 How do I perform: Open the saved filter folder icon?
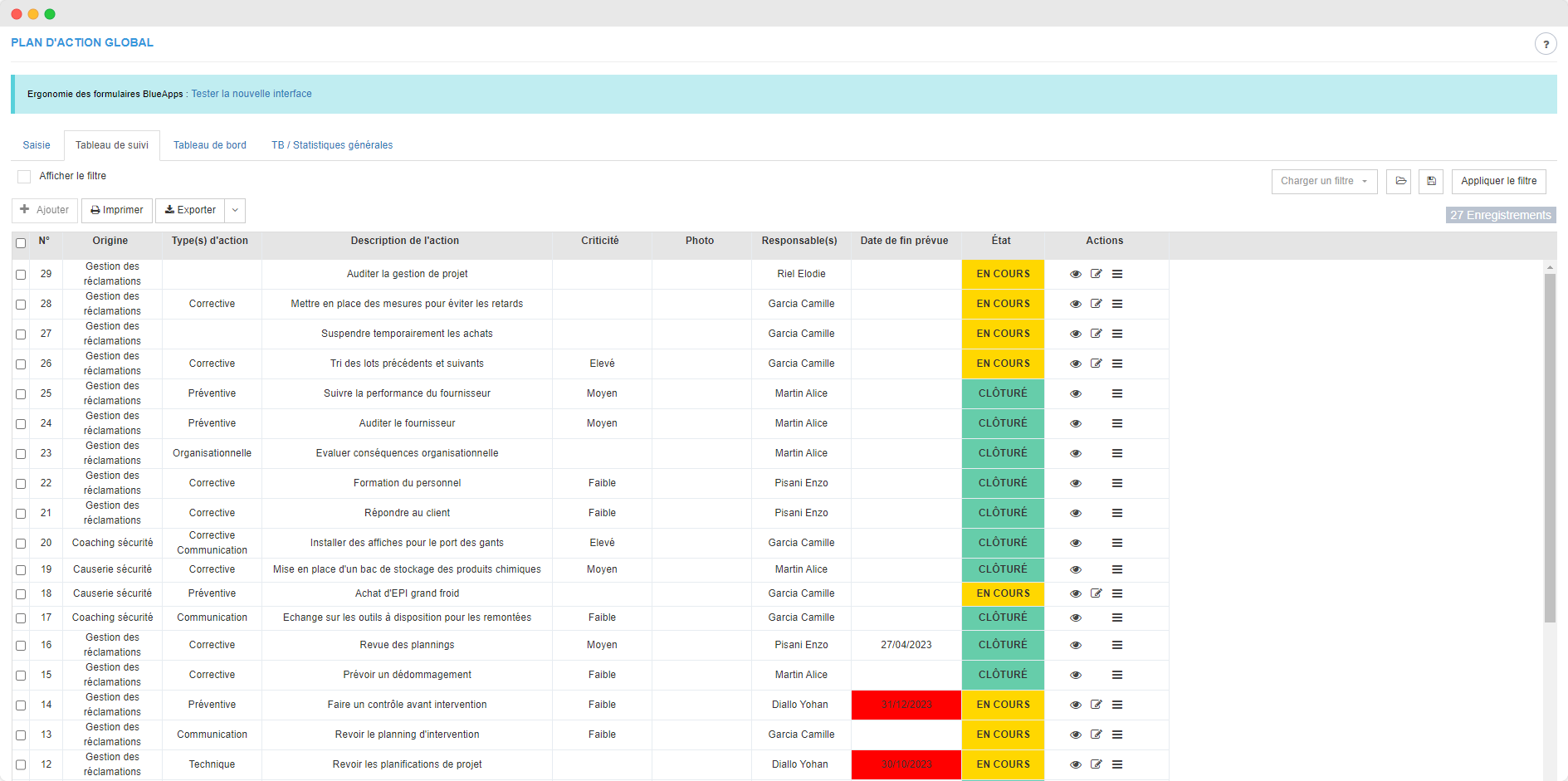(1400, 181)
